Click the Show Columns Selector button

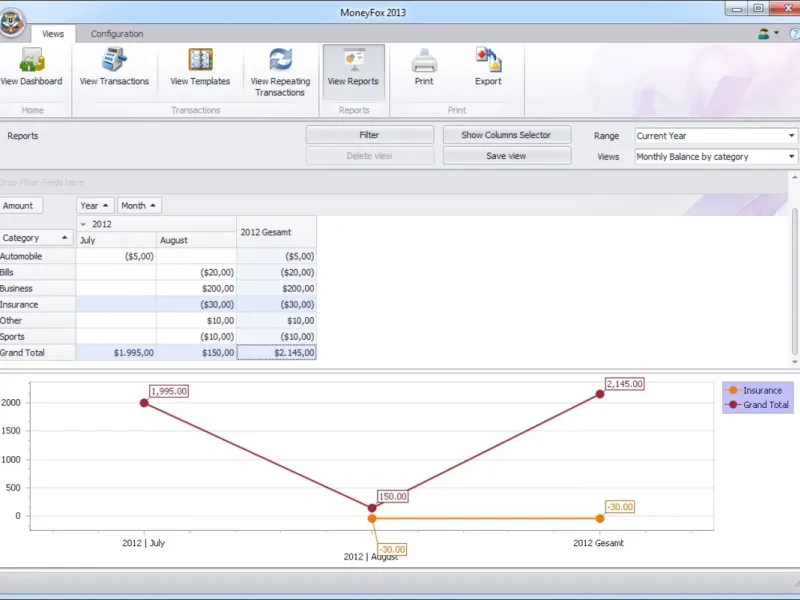[506, 135]
